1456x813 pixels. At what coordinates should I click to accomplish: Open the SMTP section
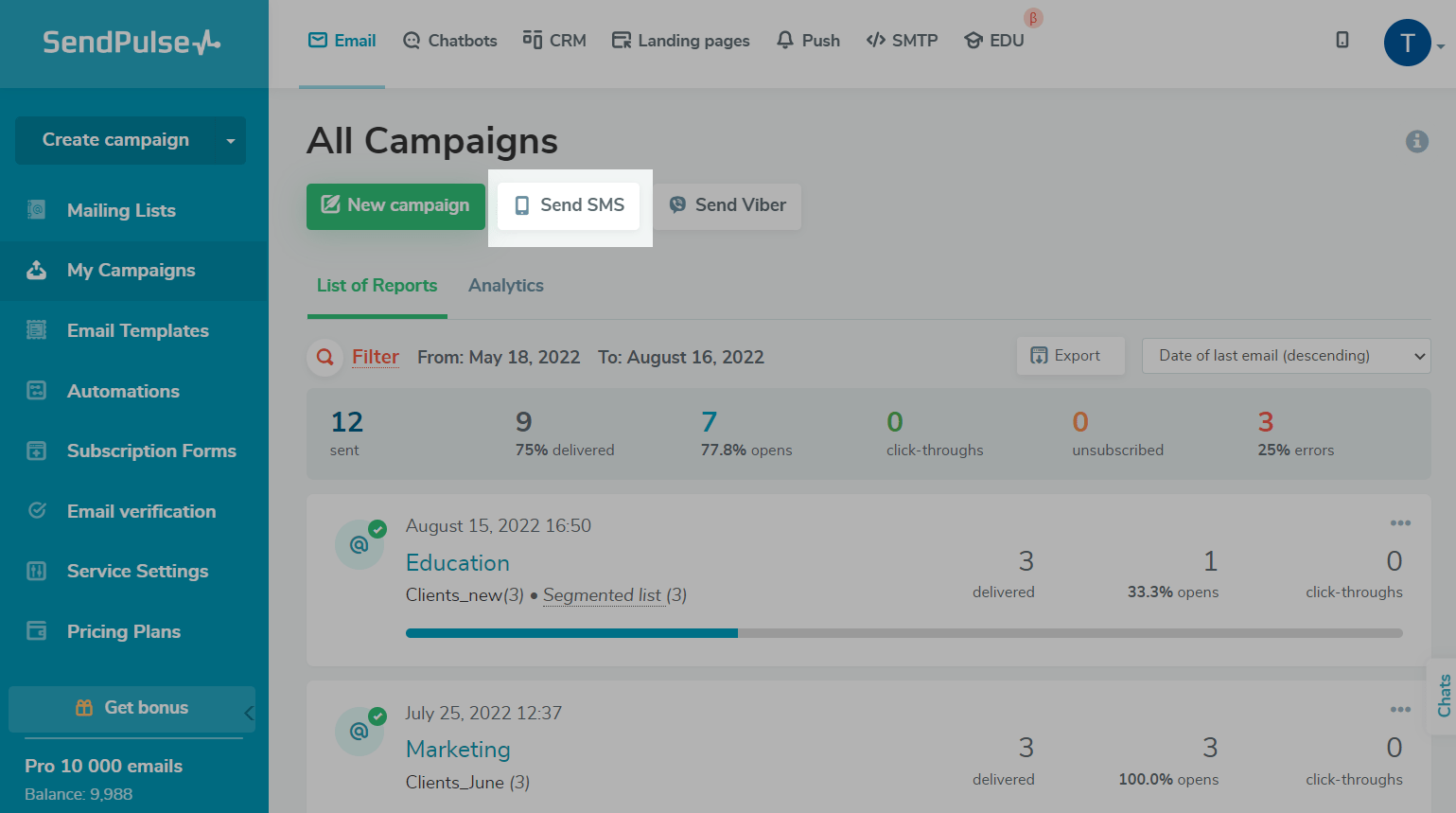(x=902, y=41)
